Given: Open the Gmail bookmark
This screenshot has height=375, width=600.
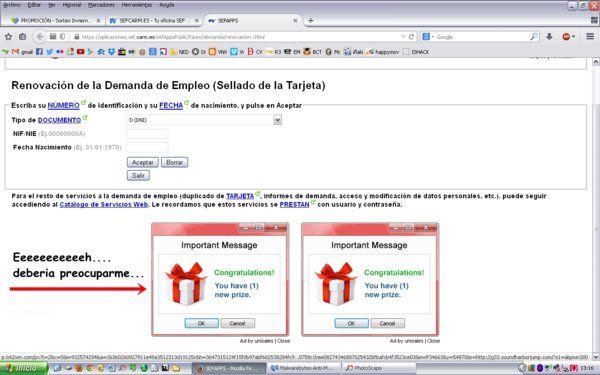Looking at the screenshot, I should point(22,52).
